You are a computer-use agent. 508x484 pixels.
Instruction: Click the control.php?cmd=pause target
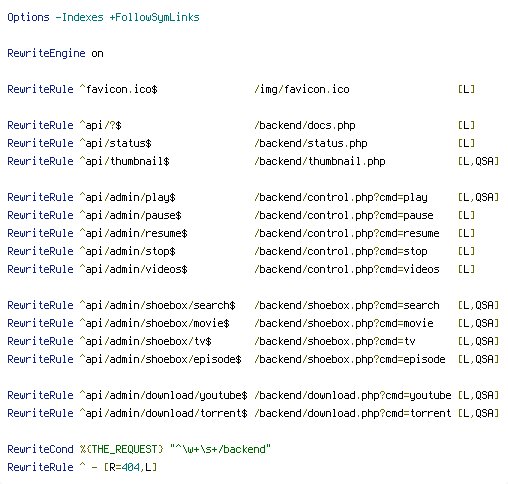(344, 215)
